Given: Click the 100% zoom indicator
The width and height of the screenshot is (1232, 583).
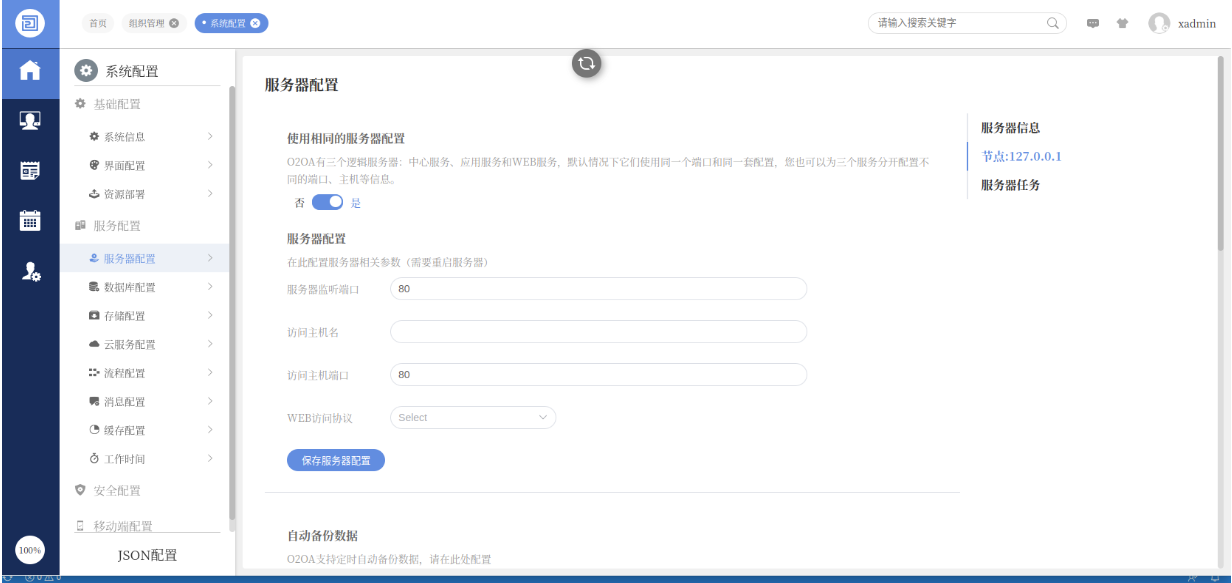Looking at the screenshot, I should point(30,550).
